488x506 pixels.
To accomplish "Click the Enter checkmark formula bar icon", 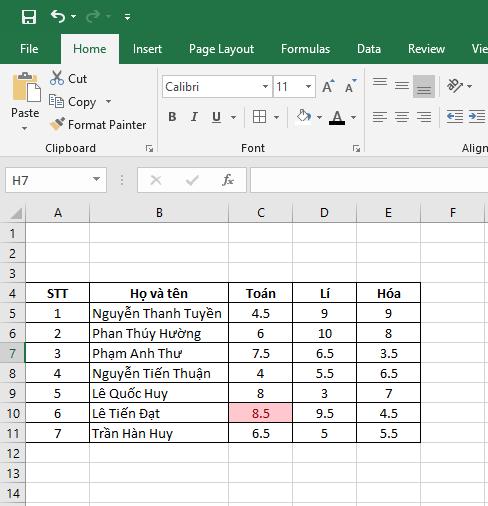I will click(x=192, y=180).
